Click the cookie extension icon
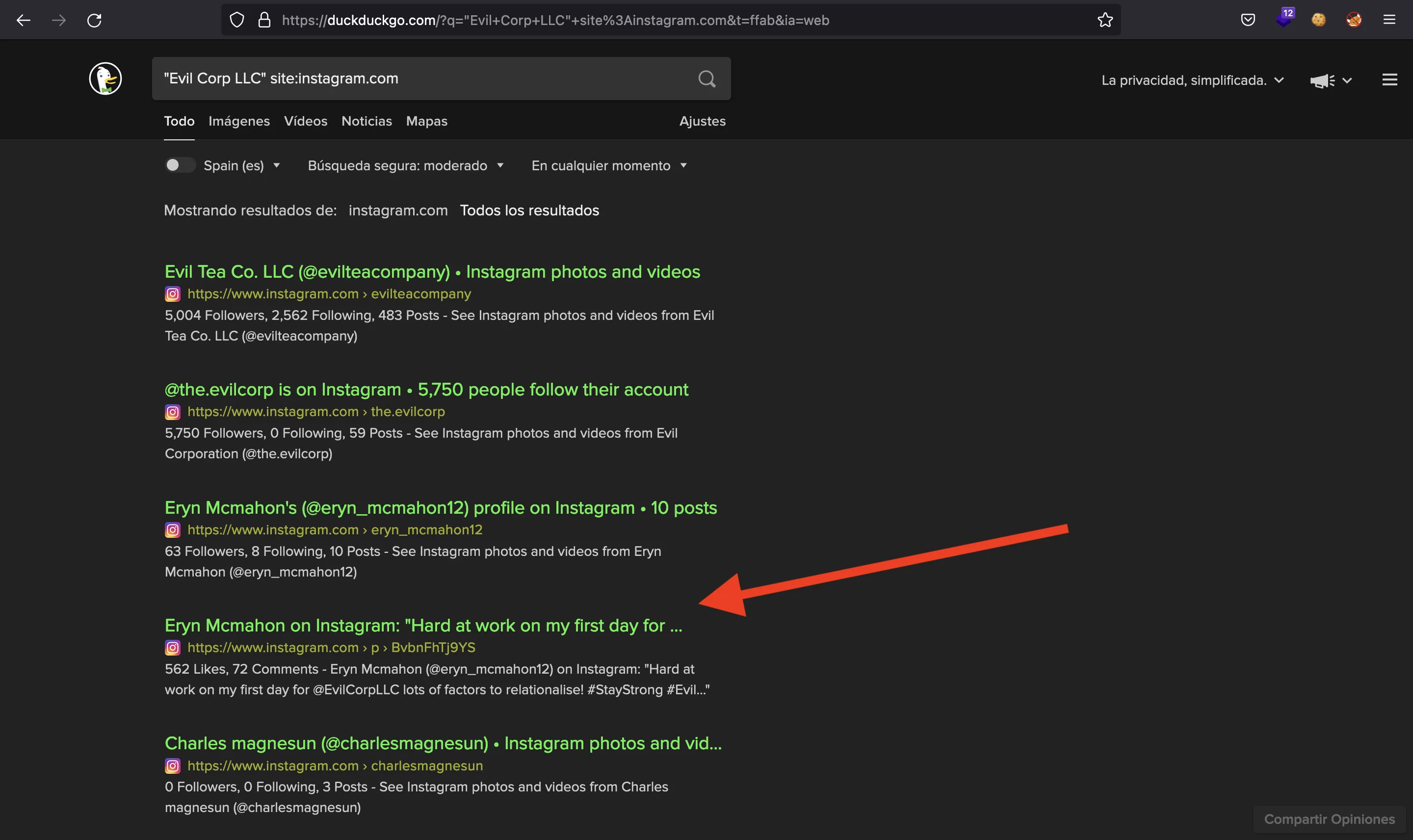The height and width of the screenshot is (840, 1413). coord(1318,21)
